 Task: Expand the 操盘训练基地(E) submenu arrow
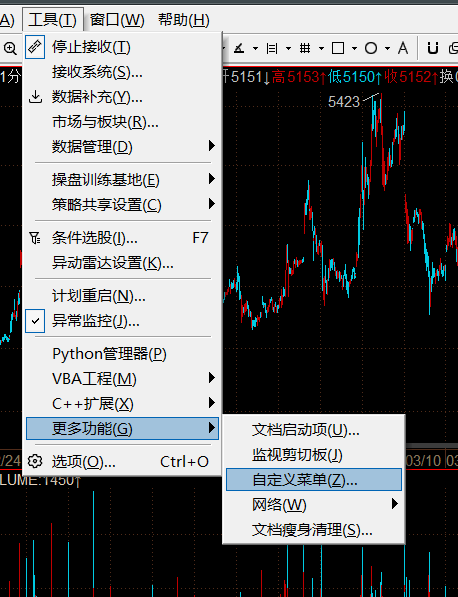coord(212,179)
